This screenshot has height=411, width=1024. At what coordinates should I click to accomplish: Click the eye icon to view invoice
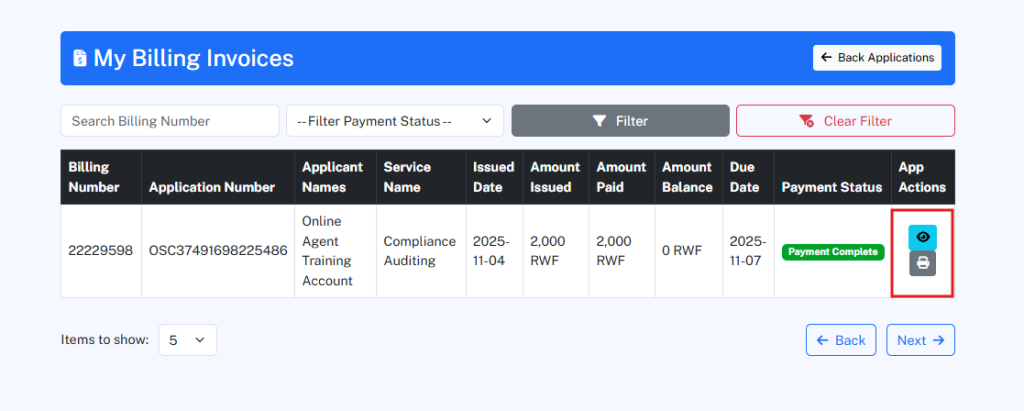(922, 237)
